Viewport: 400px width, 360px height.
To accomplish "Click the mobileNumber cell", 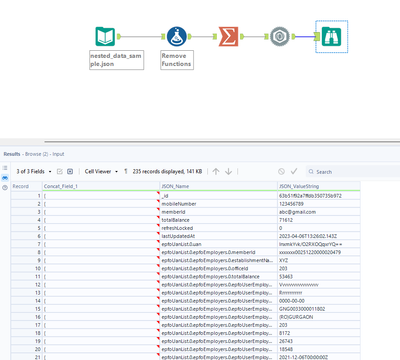I will coord(219,204).
